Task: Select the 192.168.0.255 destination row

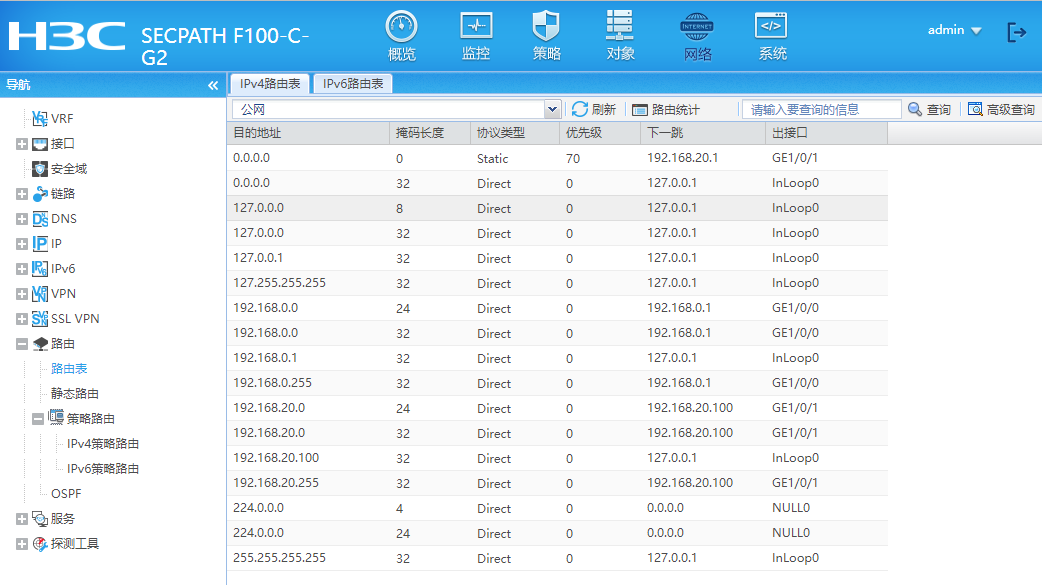Action: coord(557,384)
